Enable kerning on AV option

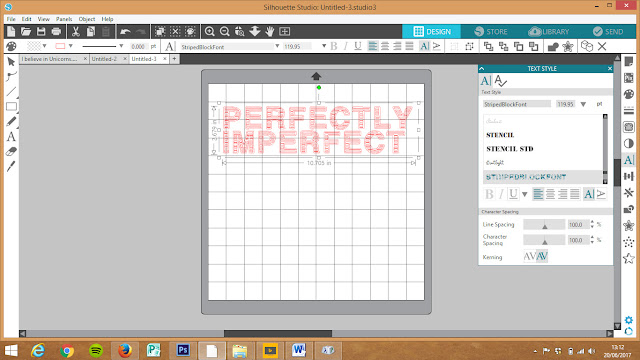click(542, 256)
